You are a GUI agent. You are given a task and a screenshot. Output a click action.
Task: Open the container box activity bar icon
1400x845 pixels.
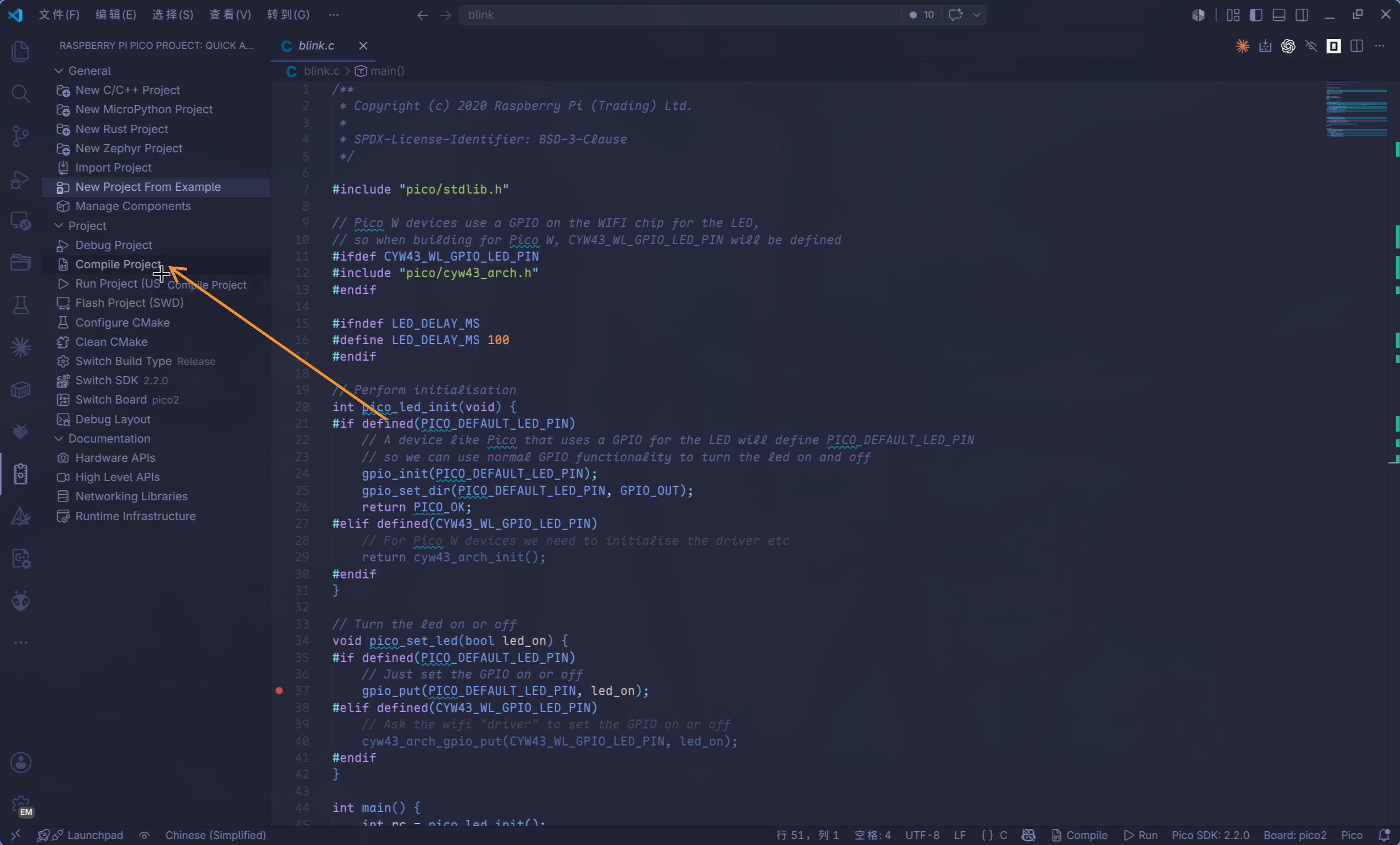(x=20, y=389)
